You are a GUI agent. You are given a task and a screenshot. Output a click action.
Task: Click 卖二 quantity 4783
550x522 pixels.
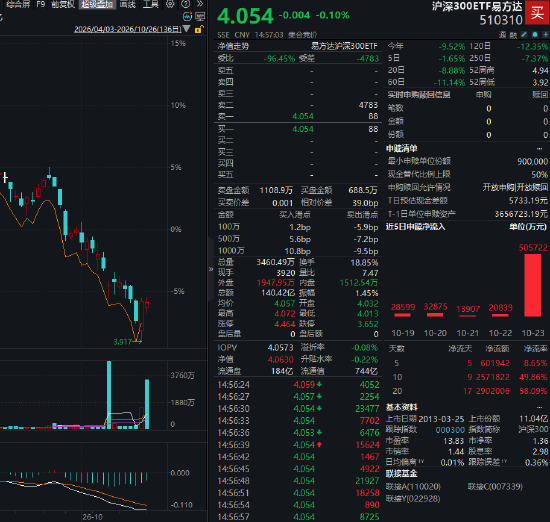(368, 105)
